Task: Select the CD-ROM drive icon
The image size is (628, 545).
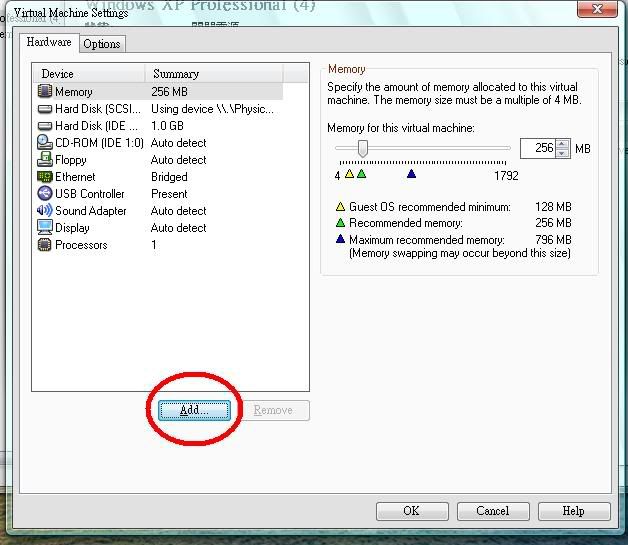Action: (45, 143)
